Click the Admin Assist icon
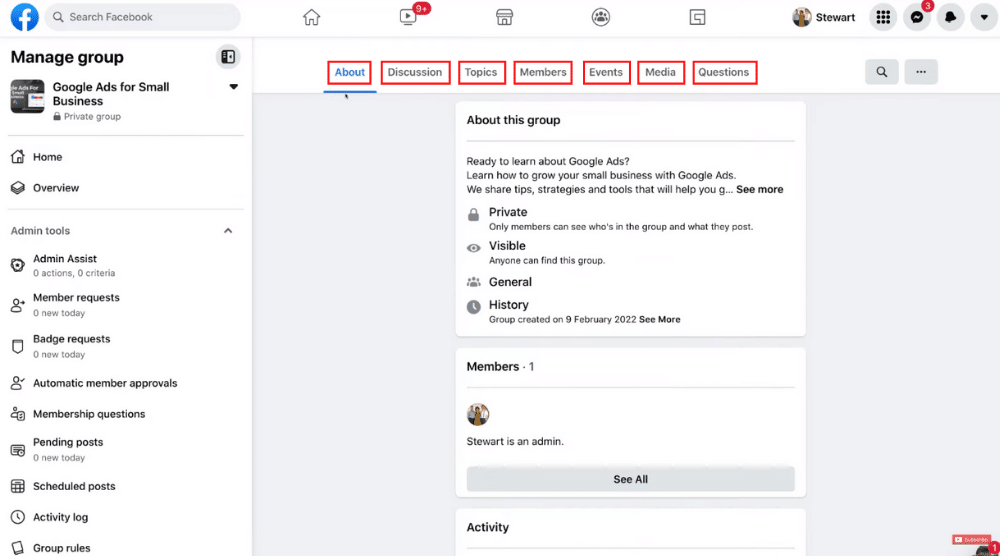1000x556 pixels. point(18,265)
